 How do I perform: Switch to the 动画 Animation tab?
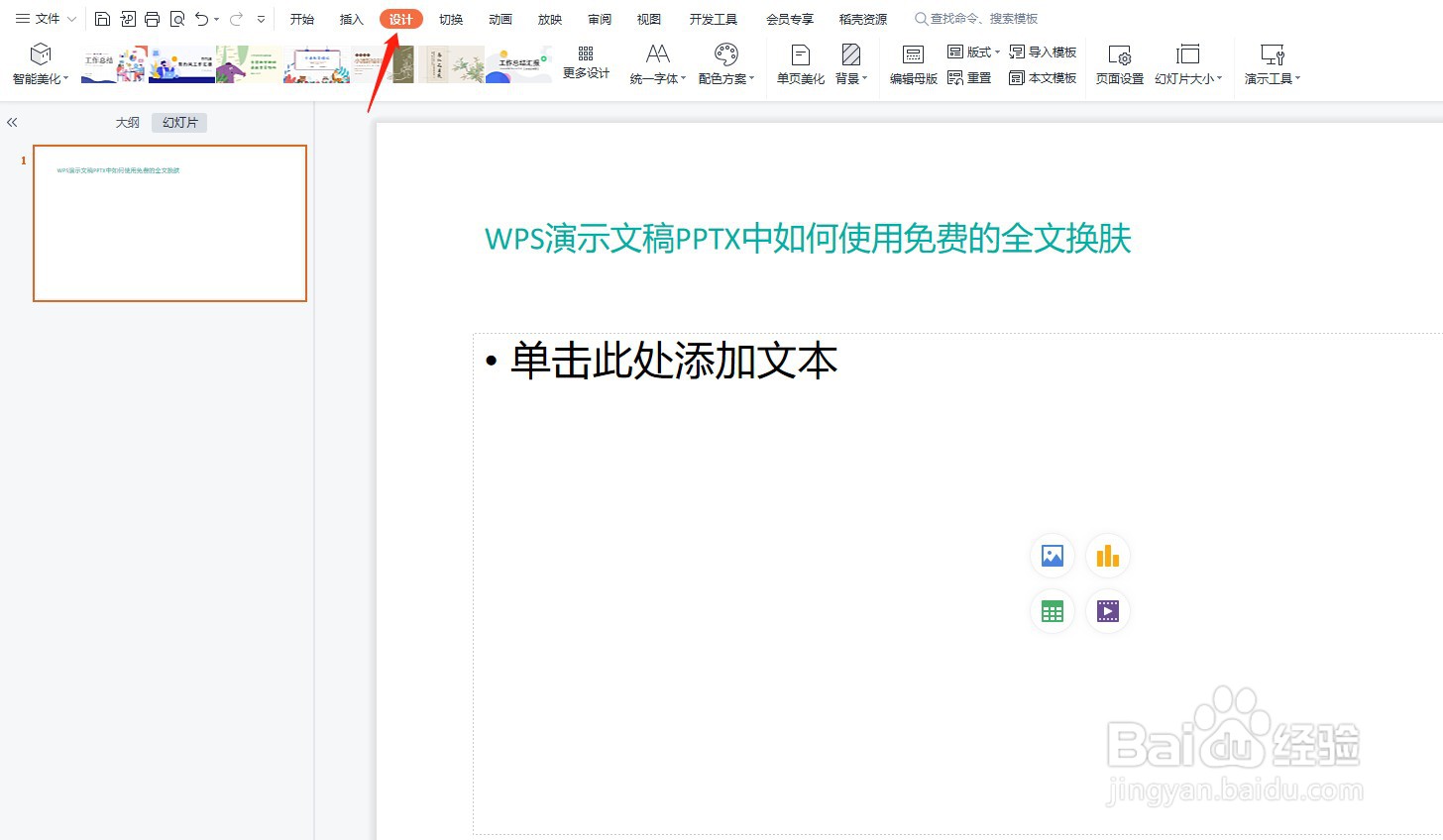pyautogui.click(x=500, y=19)
